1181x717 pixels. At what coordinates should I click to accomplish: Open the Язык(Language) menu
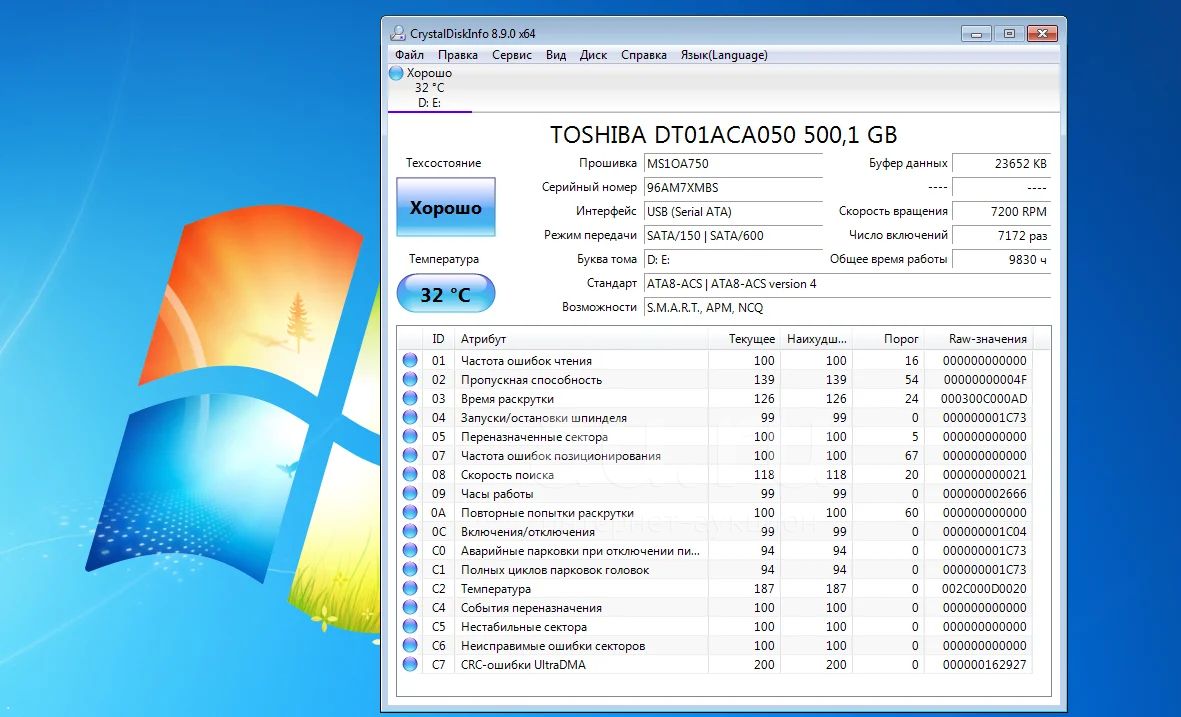coord(724,55)
